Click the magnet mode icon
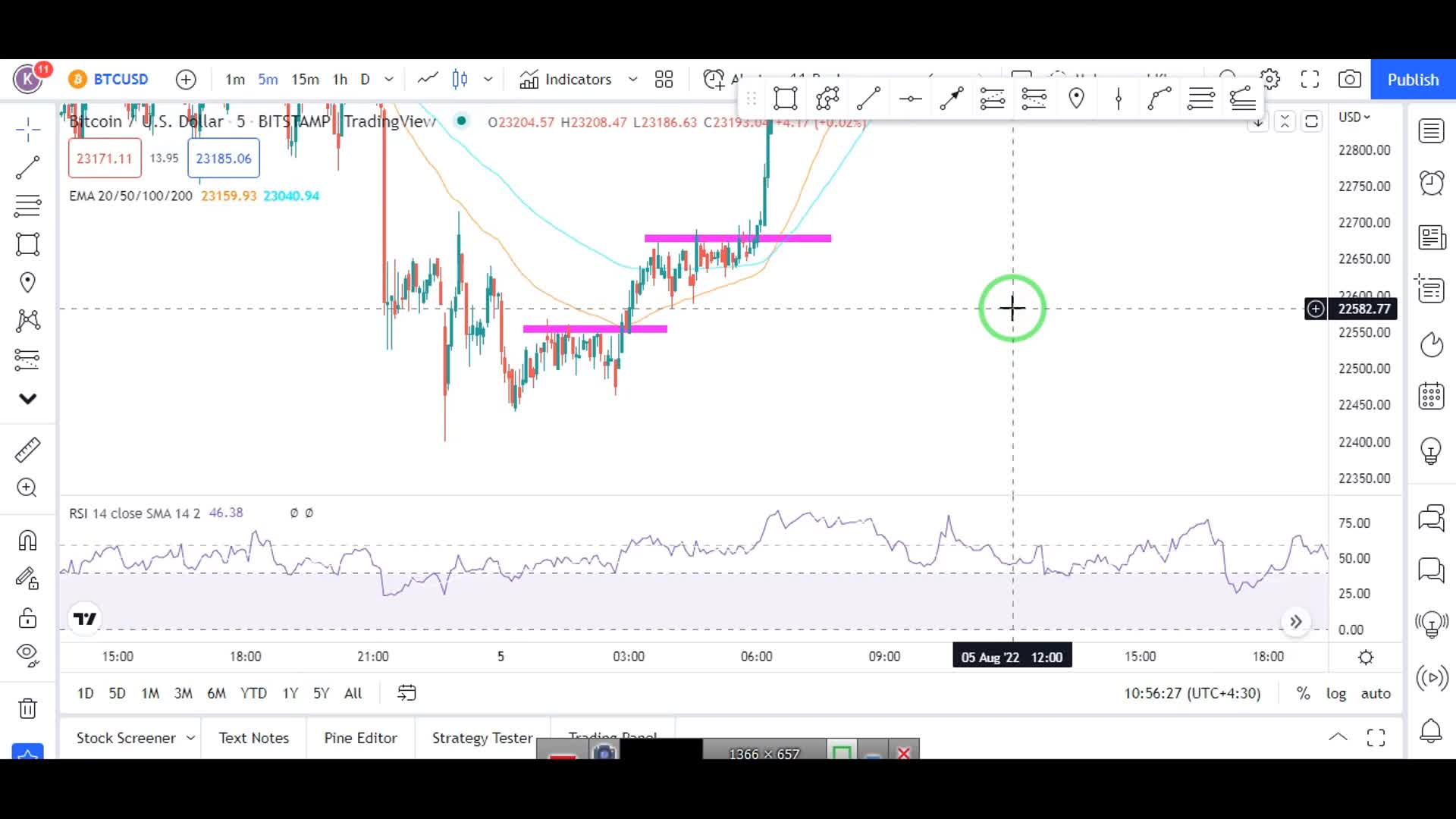The height and width of the screenshot is (819, 1456). 28,541
